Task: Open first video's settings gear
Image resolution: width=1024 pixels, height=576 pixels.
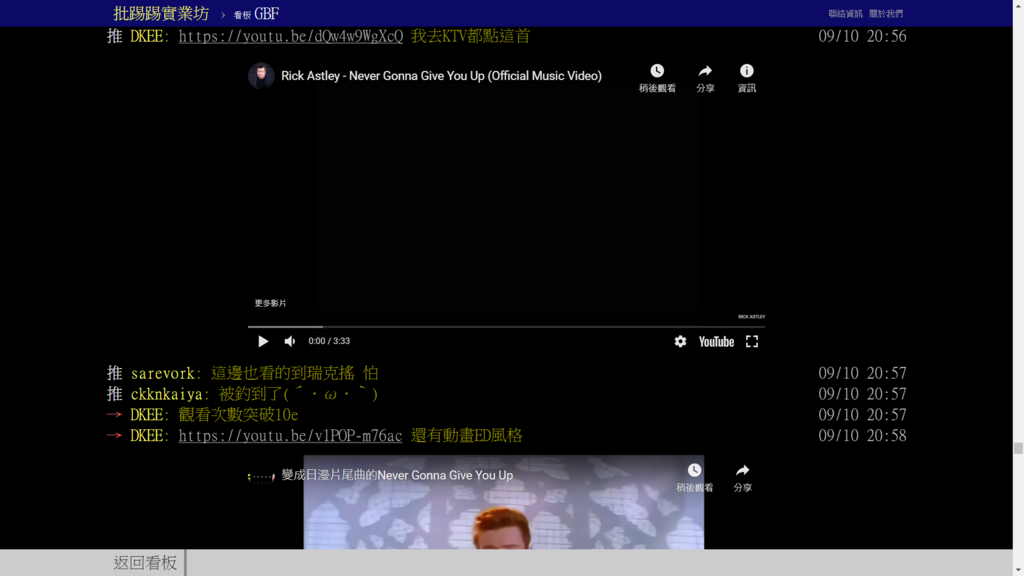Action: click(x=680, y=342)
